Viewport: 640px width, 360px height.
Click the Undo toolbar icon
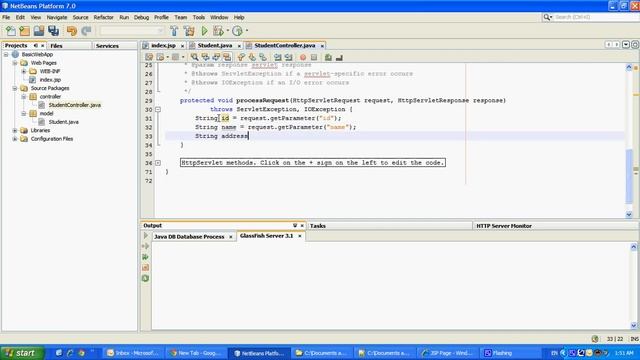click(x=72, y=31)
